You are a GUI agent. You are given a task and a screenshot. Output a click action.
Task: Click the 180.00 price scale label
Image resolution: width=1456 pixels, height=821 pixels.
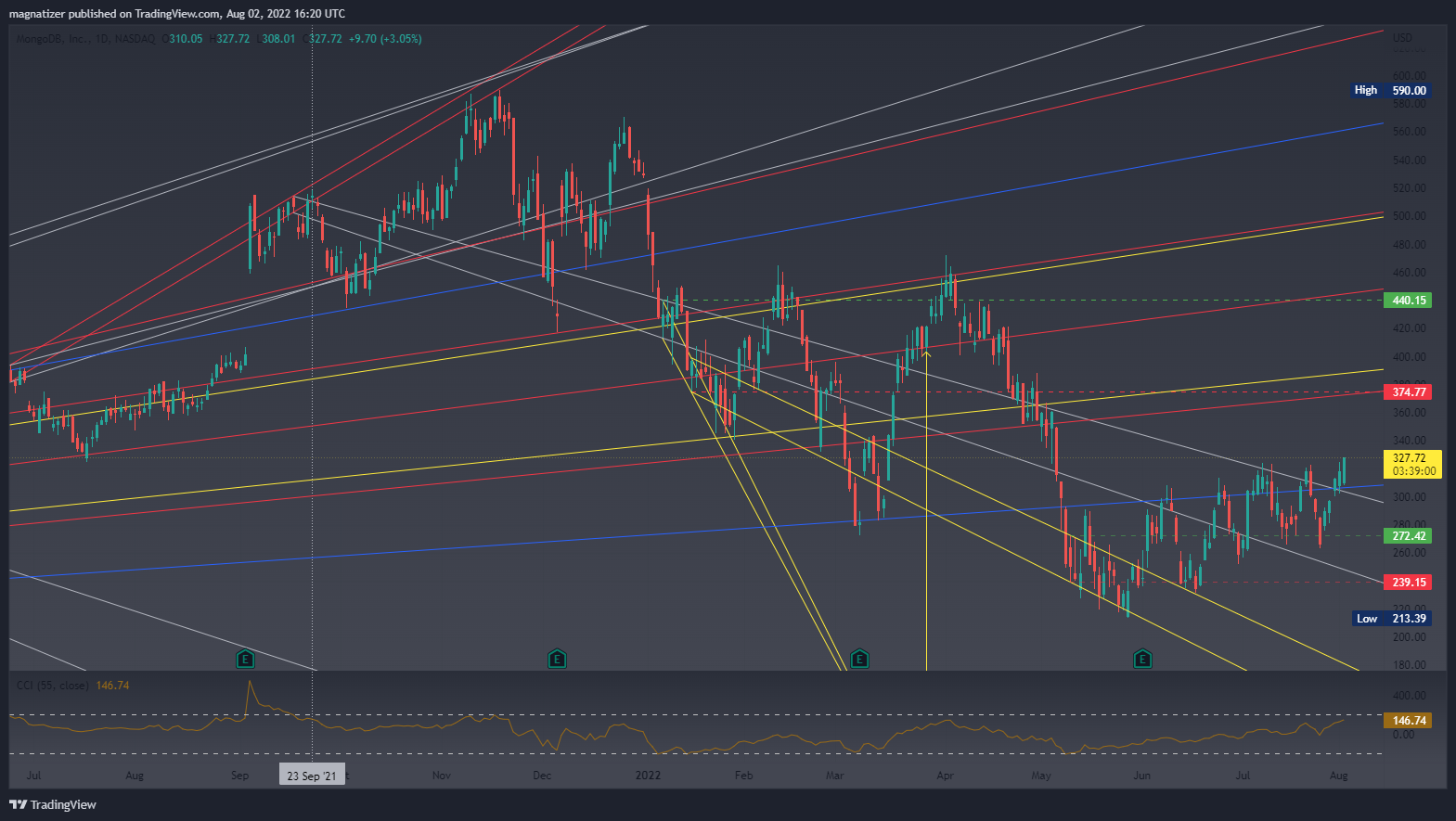pos(1409,665)
